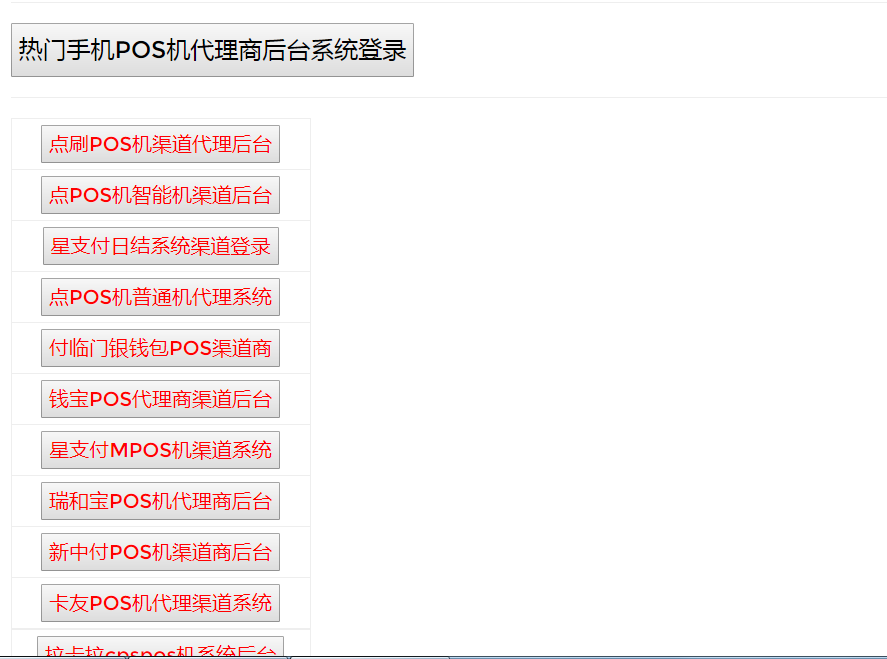This screenshot has width=887, height=659.
Task: Open 点刷POS机渠道代理后台
Action: (160, 144)
